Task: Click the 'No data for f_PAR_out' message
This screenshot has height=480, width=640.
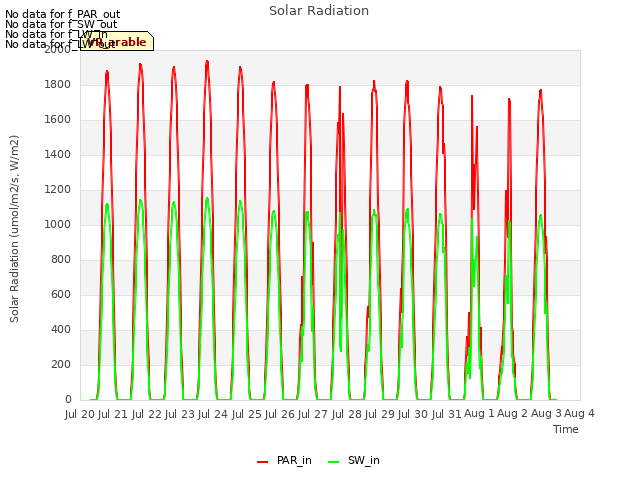Action: (62, 14)
